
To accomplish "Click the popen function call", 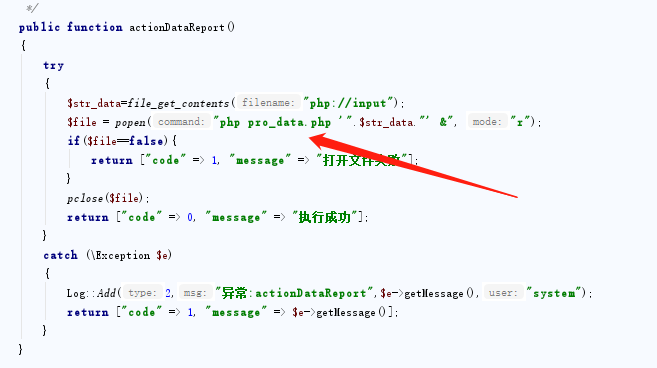I will pos(130,122).
